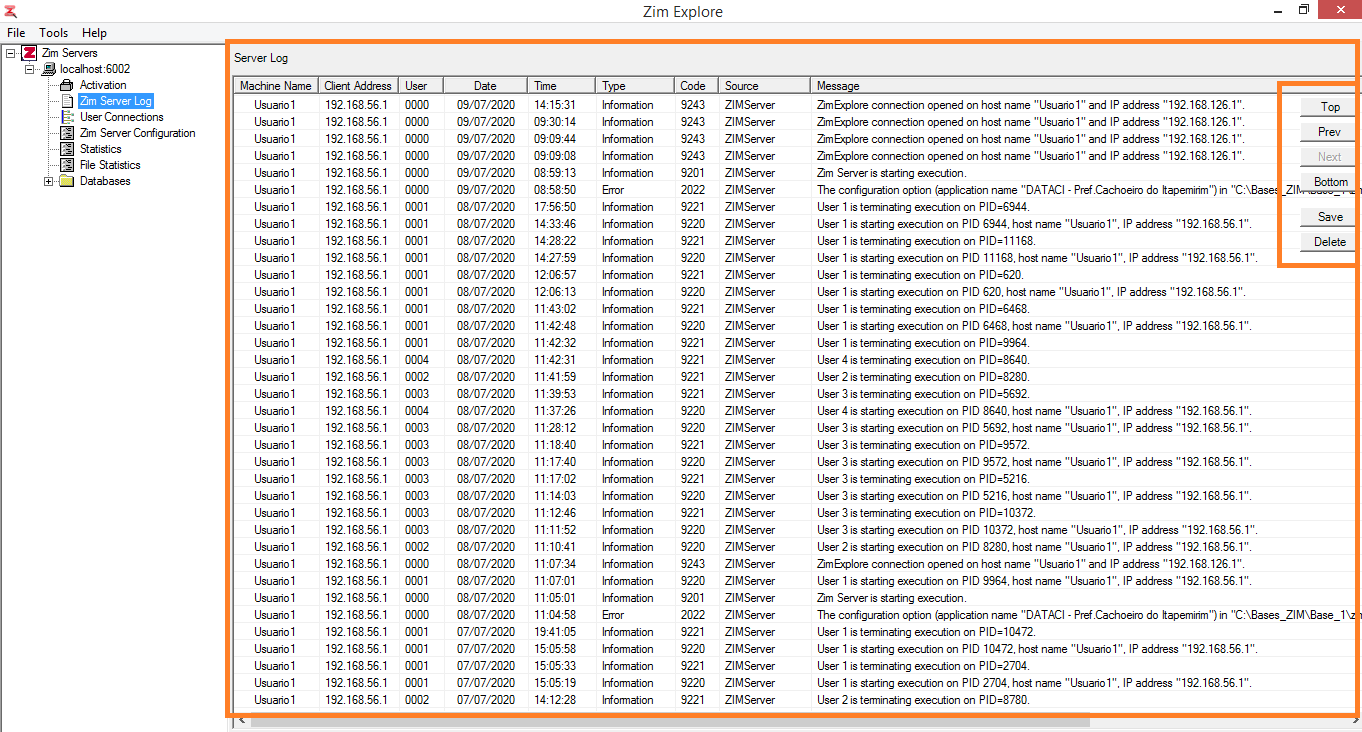The height and width of the screenshot is (732, 1362).
Task: Click the Zim Server Configuration icon
Action: pos(68,133)
